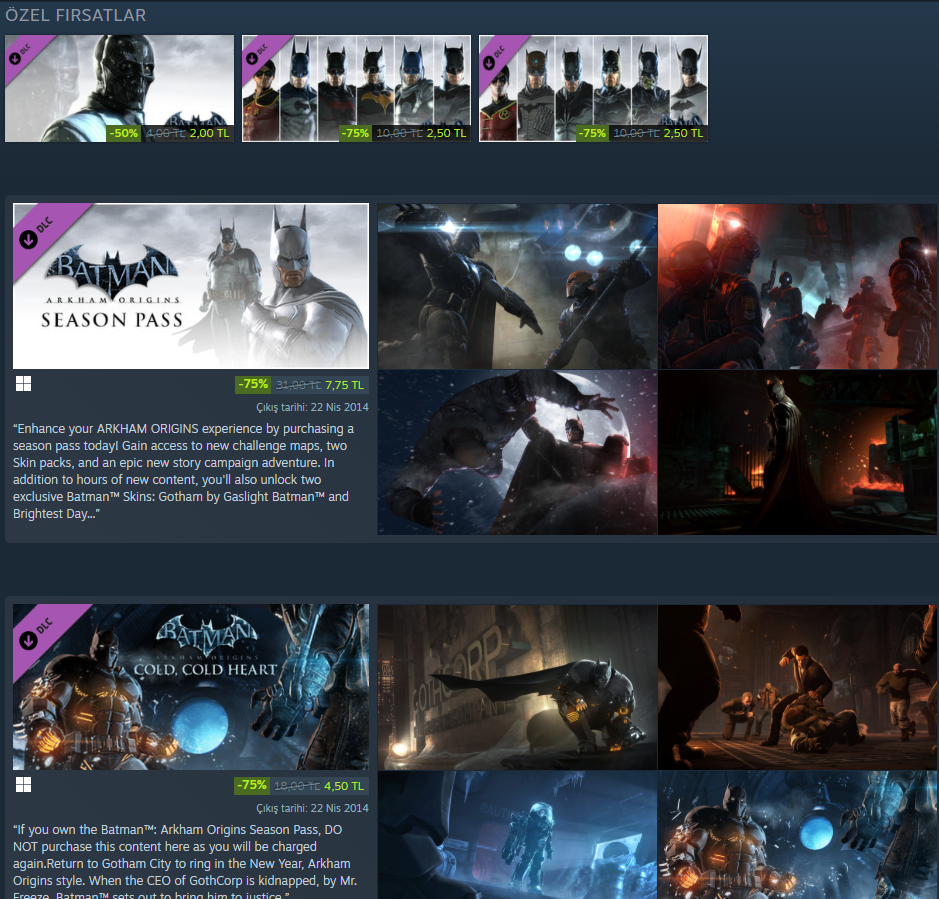The height and width of the screenshot is (899, 939).
Task: View Batman fighting in snow moon screenshot
Action: click(x=517, y=452)
